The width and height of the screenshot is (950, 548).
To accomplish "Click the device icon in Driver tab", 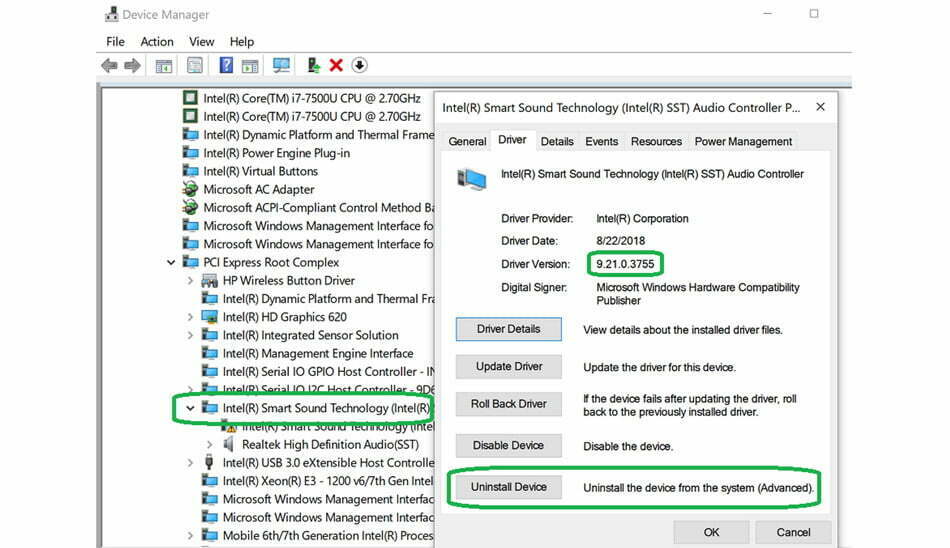I will 472,179.
